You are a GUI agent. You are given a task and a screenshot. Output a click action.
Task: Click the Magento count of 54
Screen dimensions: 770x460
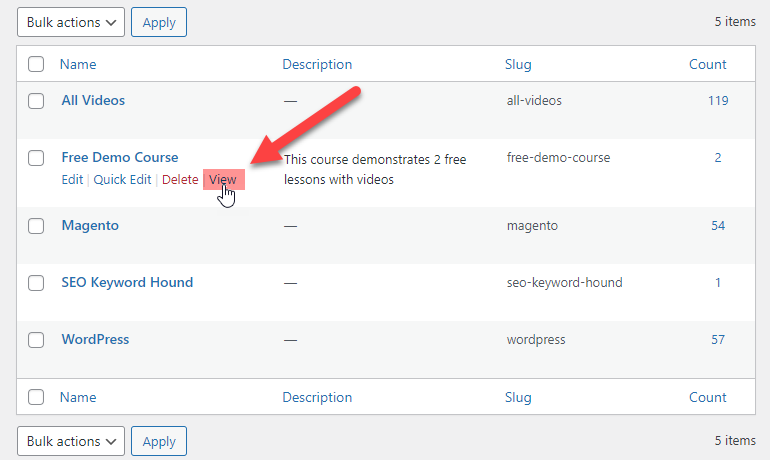click(x=718, y=226)
